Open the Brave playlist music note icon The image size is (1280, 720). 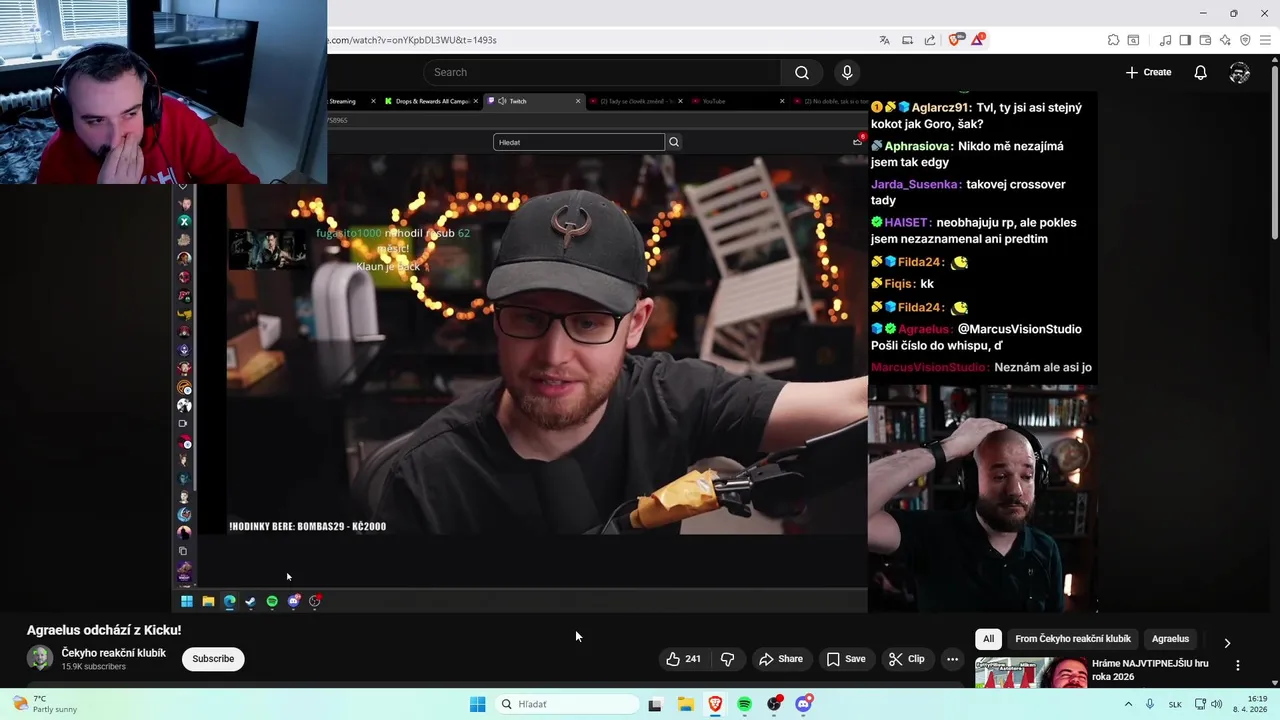click(1165, 40)
